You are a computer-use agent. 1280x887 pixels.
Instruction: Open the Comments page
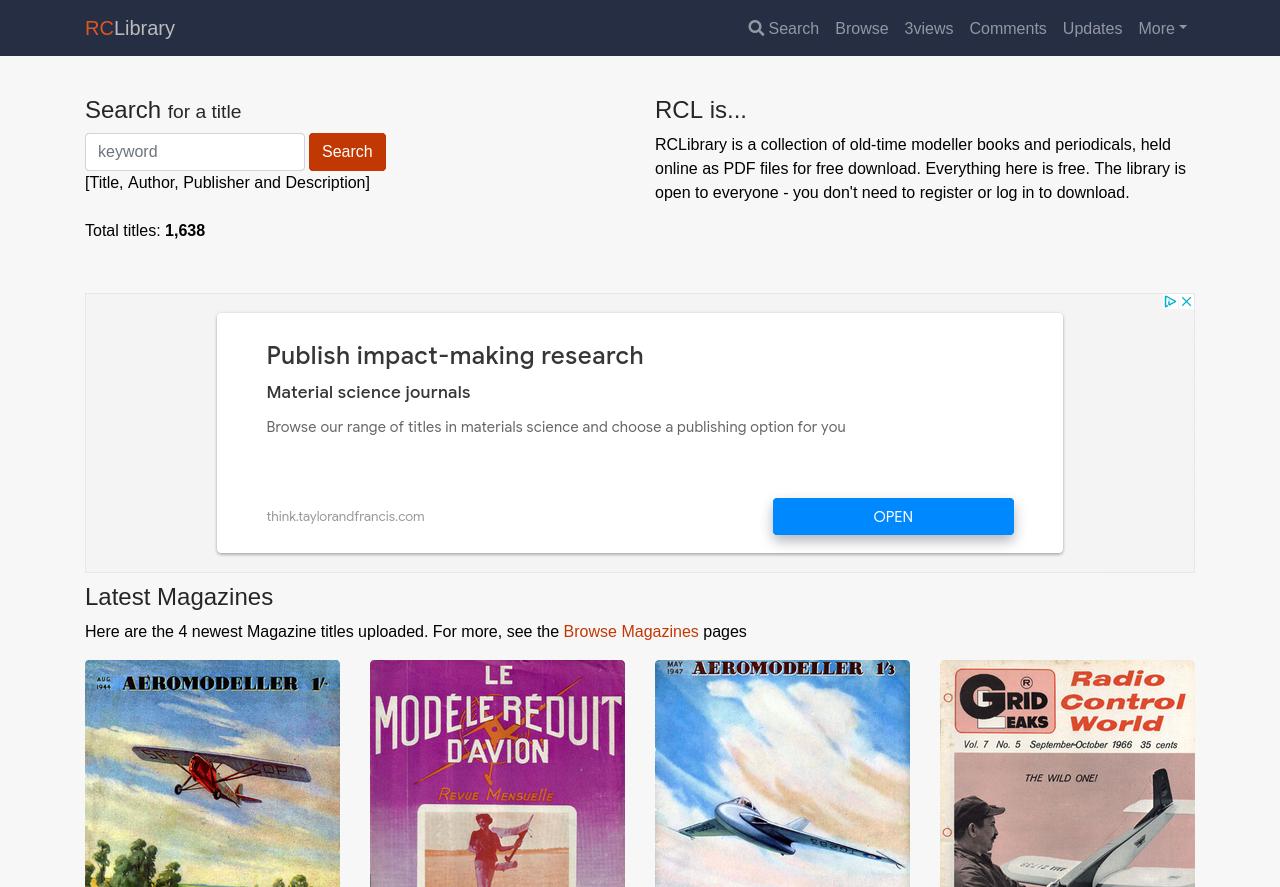click(1007, 28)
